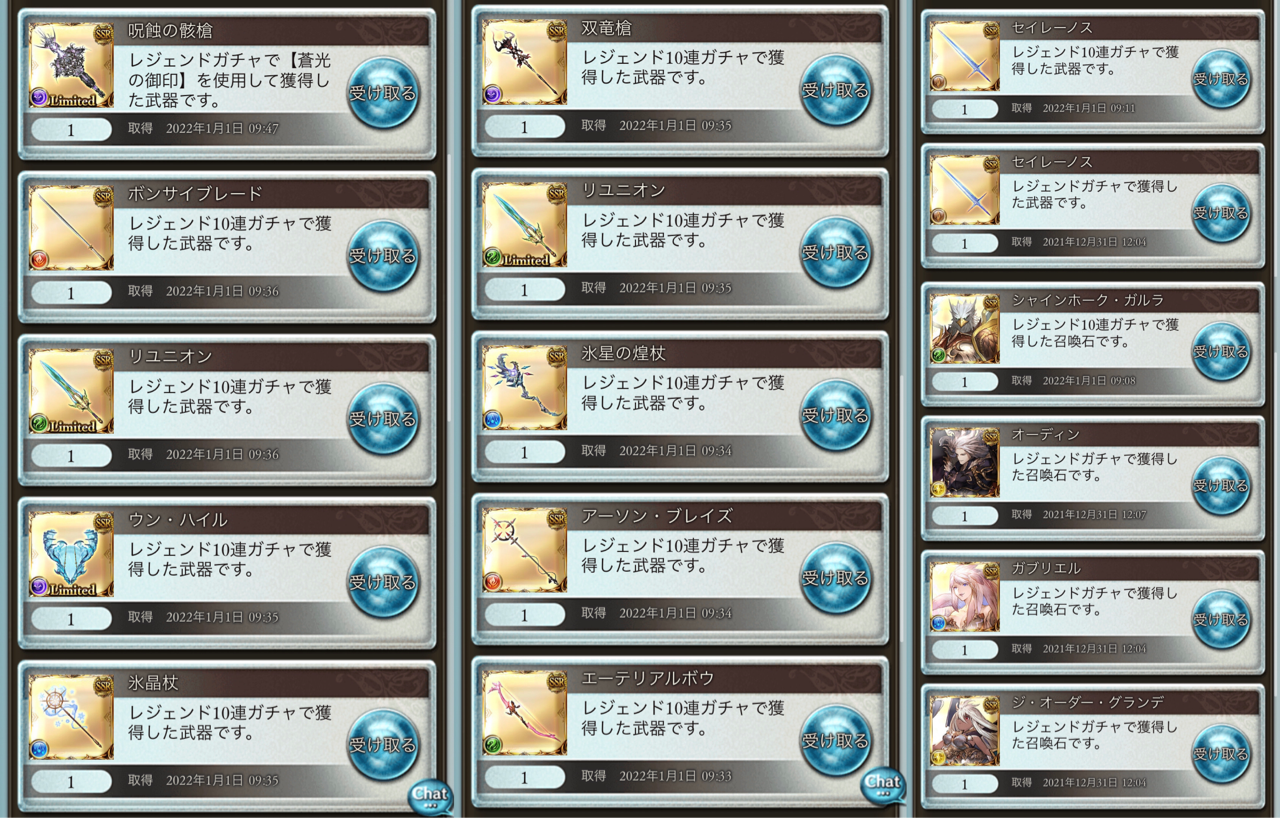Claim 氷星の煌杖 with 受け取る button
Viewport: 1280px width, 818px height.
point(836,416)
